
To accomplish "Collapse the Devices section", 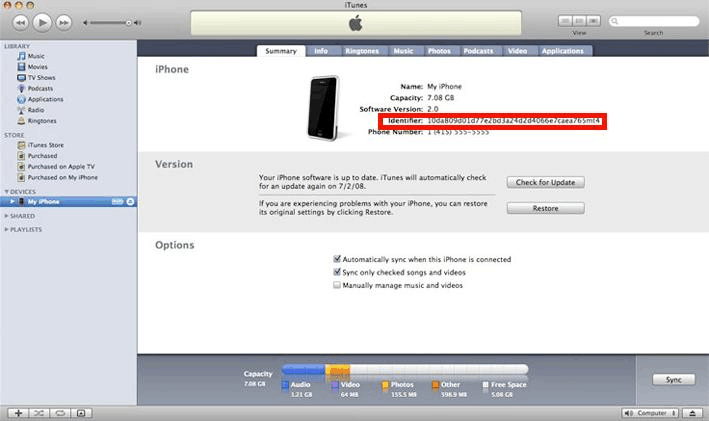I will point(6,192).
